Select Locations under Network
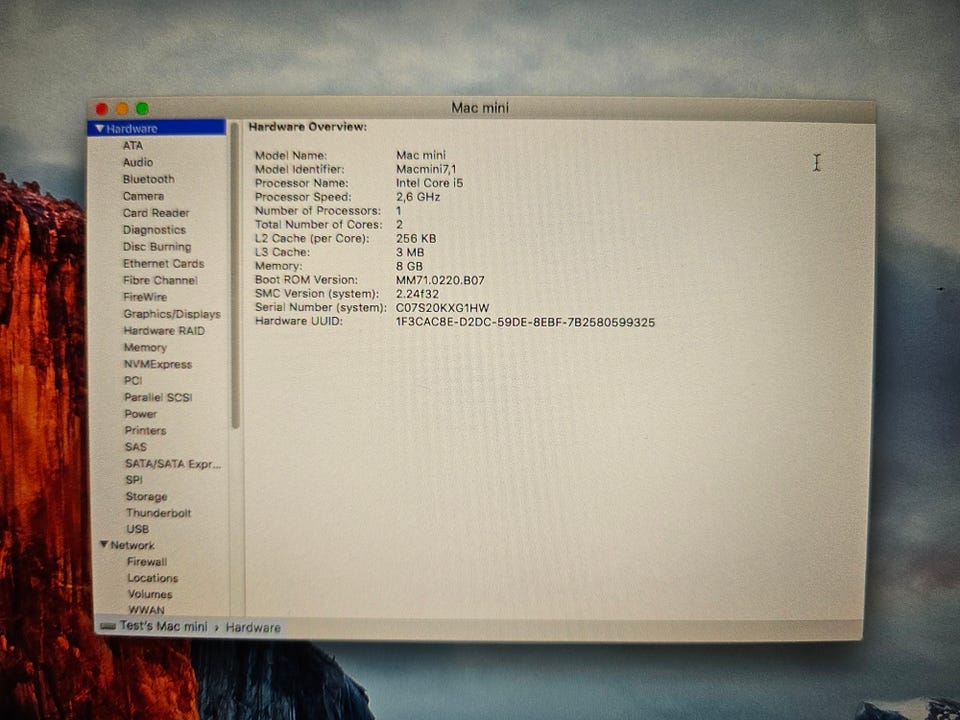This screenshot has width=960, height=720. [153, 578]
